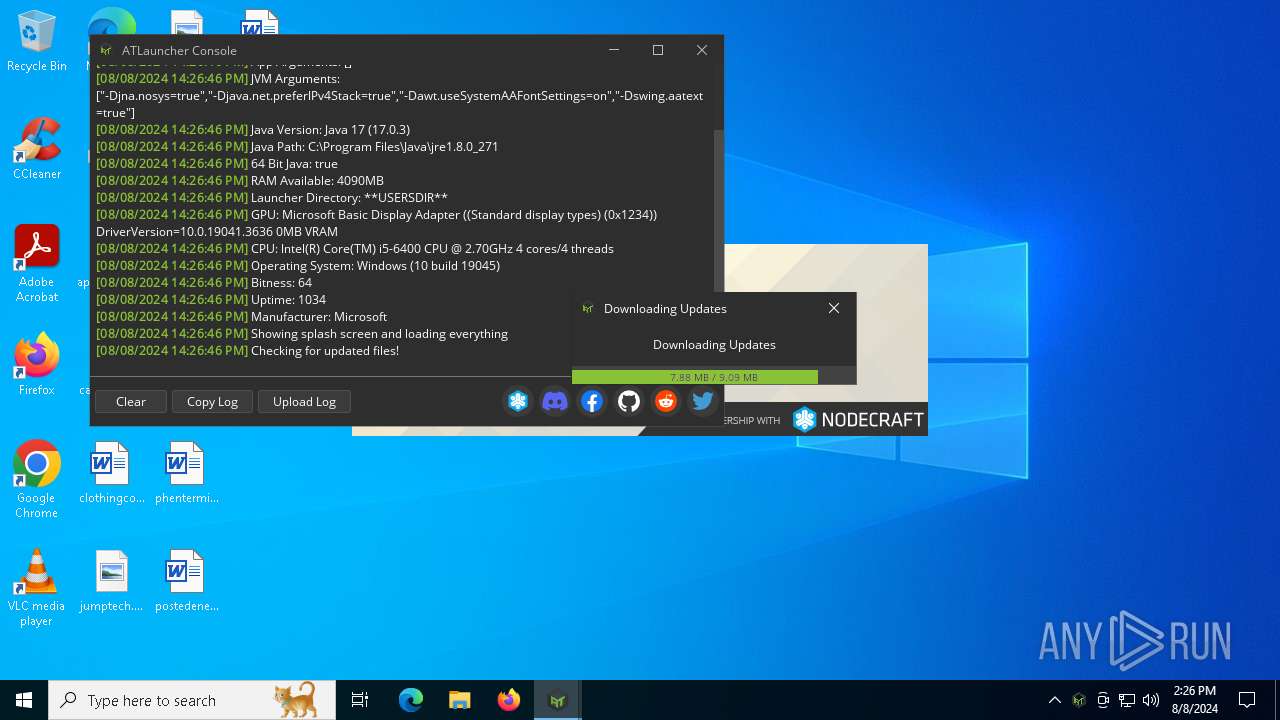The width and height of the screenshot is (1280, 720).
Task: Select the Google Chrome desktop icon
Action: pyautogui.click(x=37, y=480)
